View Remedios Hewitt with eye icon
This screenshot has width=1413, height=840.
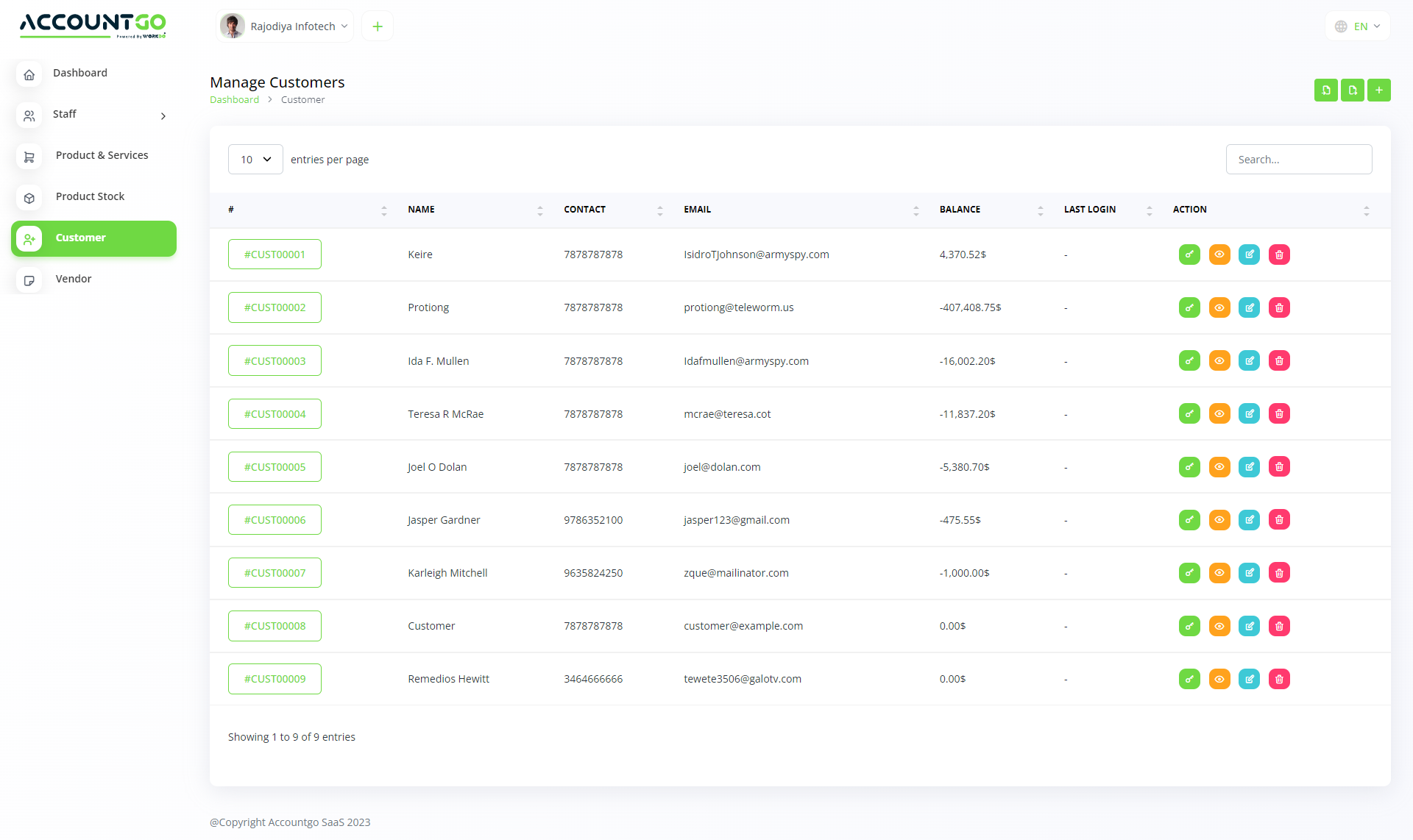tap(1219, 679)
